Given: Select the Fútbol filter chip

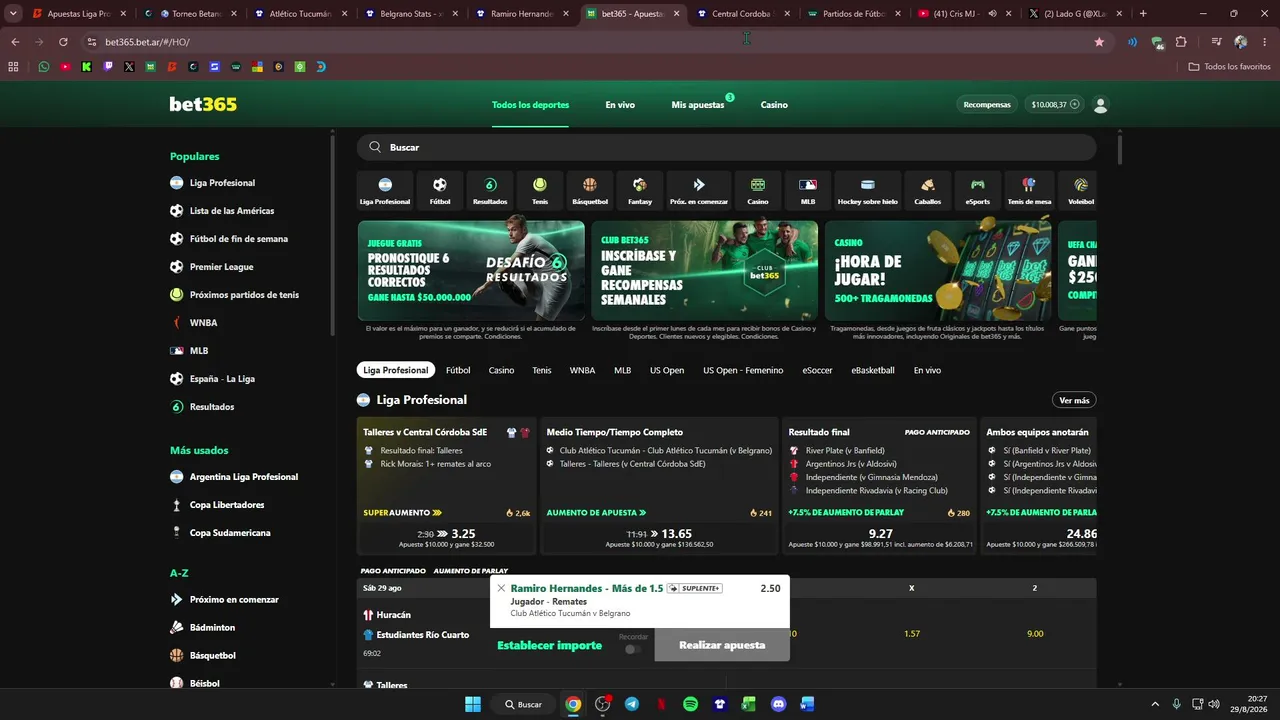Looking at the screenshot, I should tap(458, 370).
